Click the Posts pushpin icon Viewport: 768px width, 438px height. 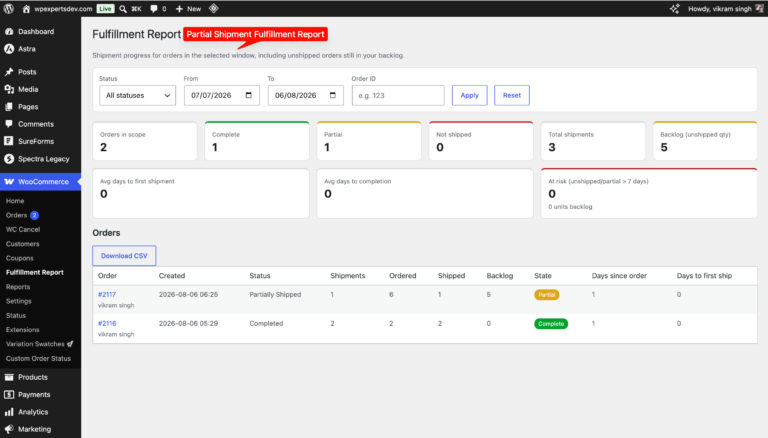coord(9,72)
